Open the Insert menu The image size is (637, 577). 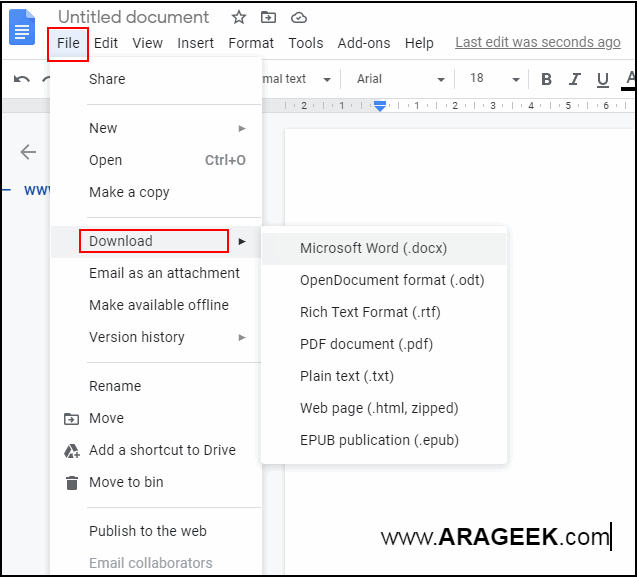(195, 43)
